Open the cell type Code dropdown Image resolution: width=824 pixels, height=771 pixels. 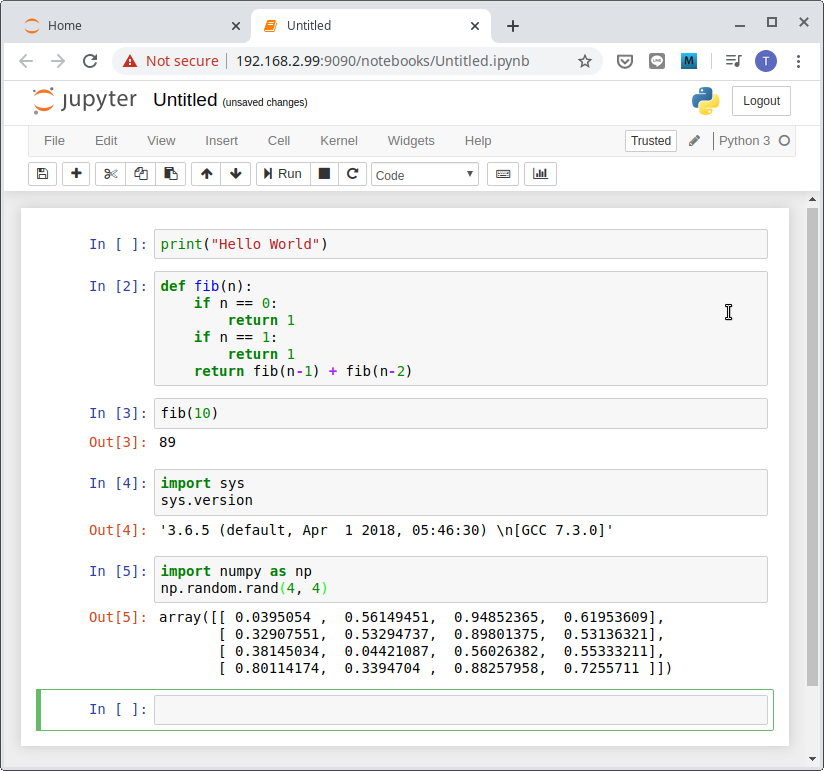tap(425, 174)
